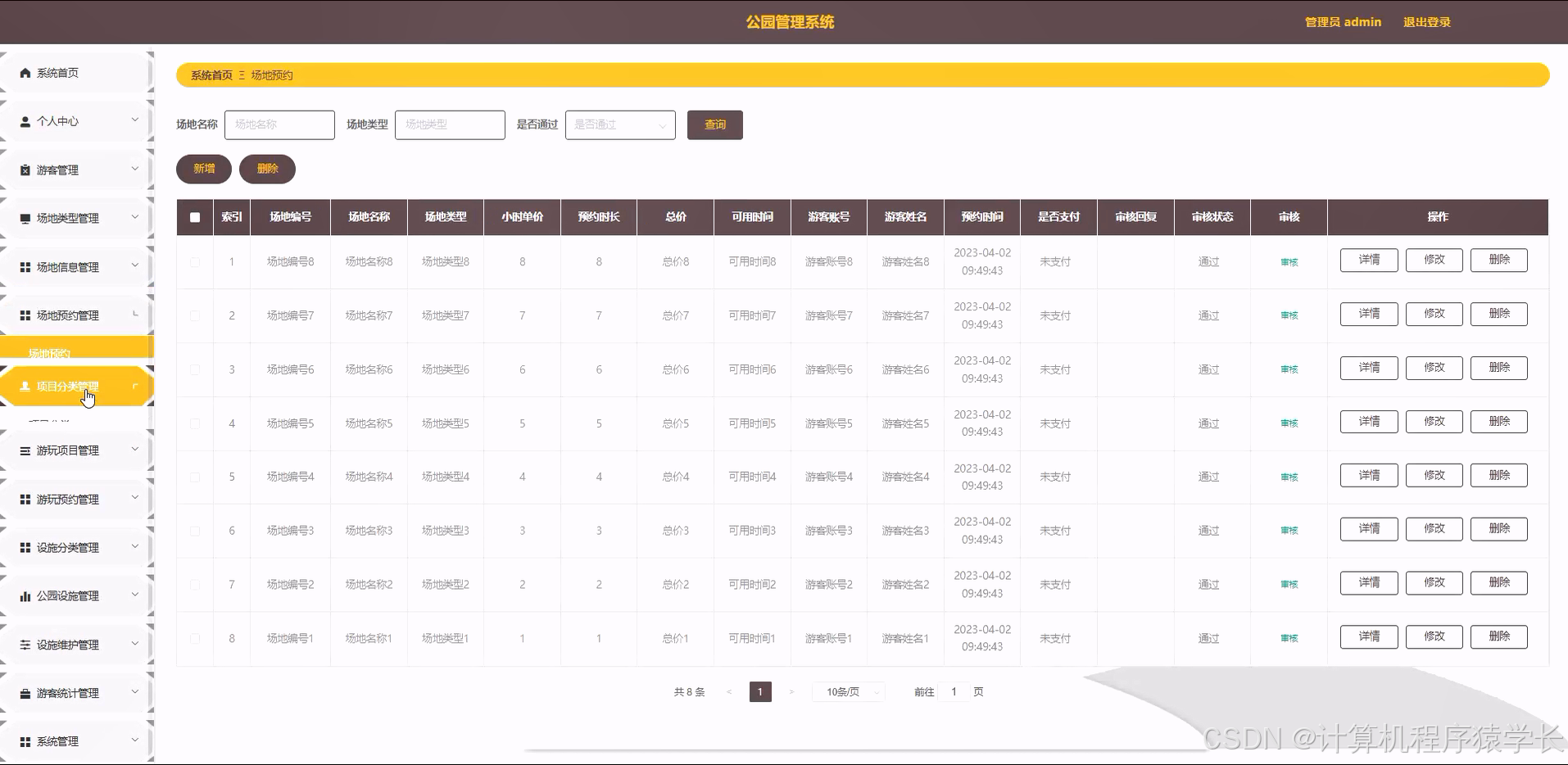Viewport: 1568px width, 765px height.
Task: Click the grid icon beside 设施分类管理
Action: 25,548
